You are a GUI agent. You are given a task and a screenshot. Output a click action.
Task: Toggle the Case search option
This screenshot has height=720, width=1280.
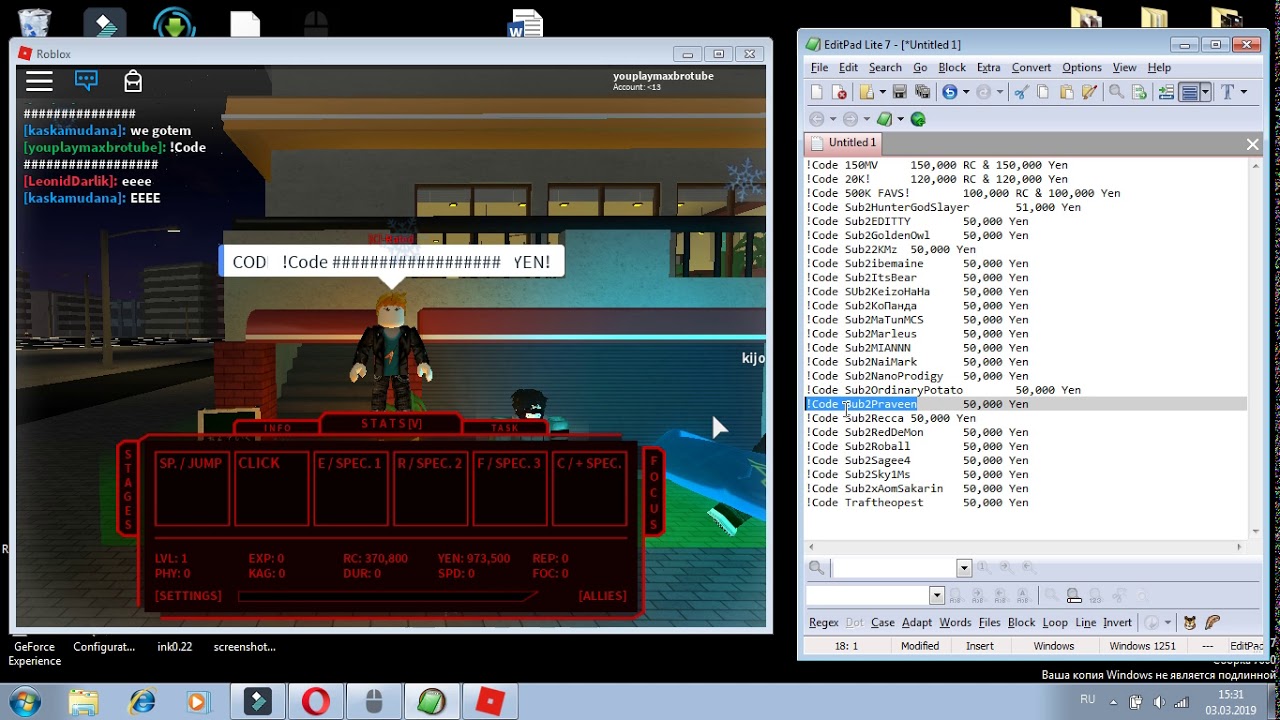click(883, 622)
